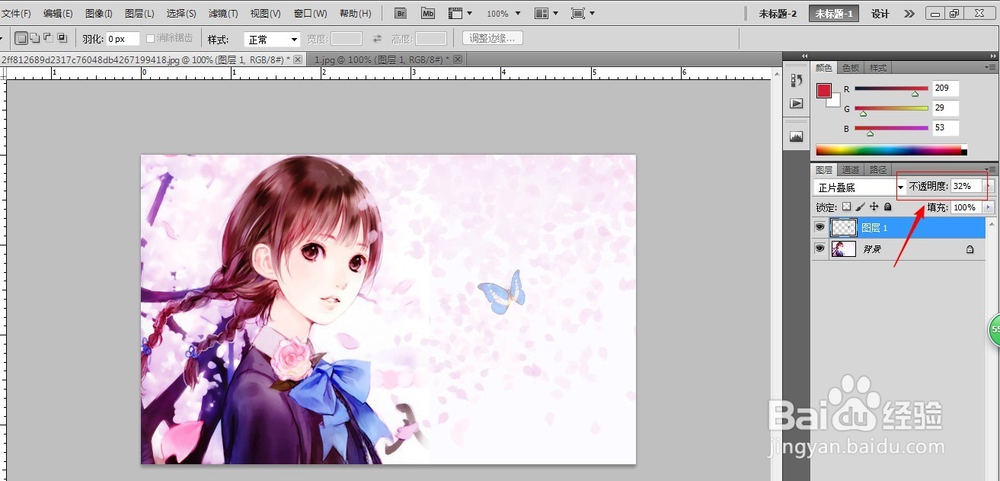The image size is (1000, 481).
Task: Click the Lock transparent pixels icon
Action: 847,207
